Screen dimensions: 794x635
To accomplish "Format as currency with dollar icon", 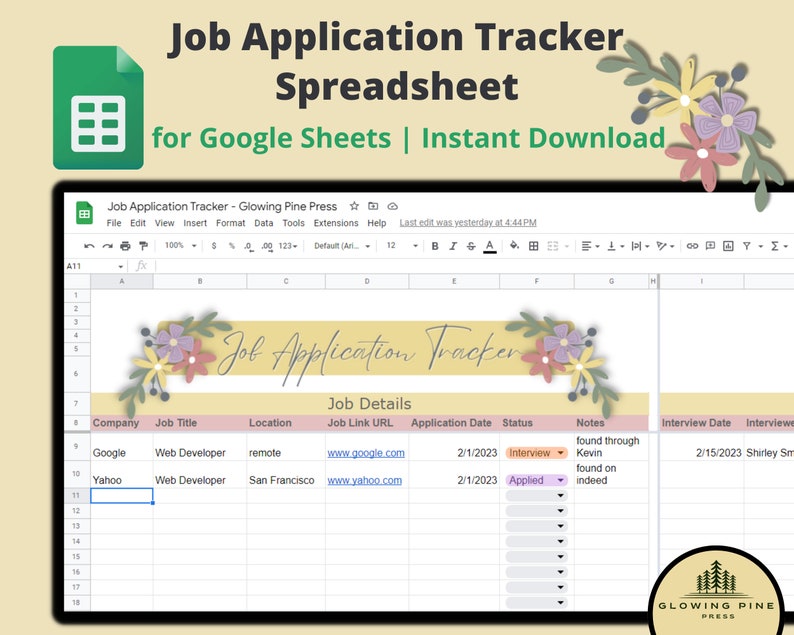I will [214, 246].
